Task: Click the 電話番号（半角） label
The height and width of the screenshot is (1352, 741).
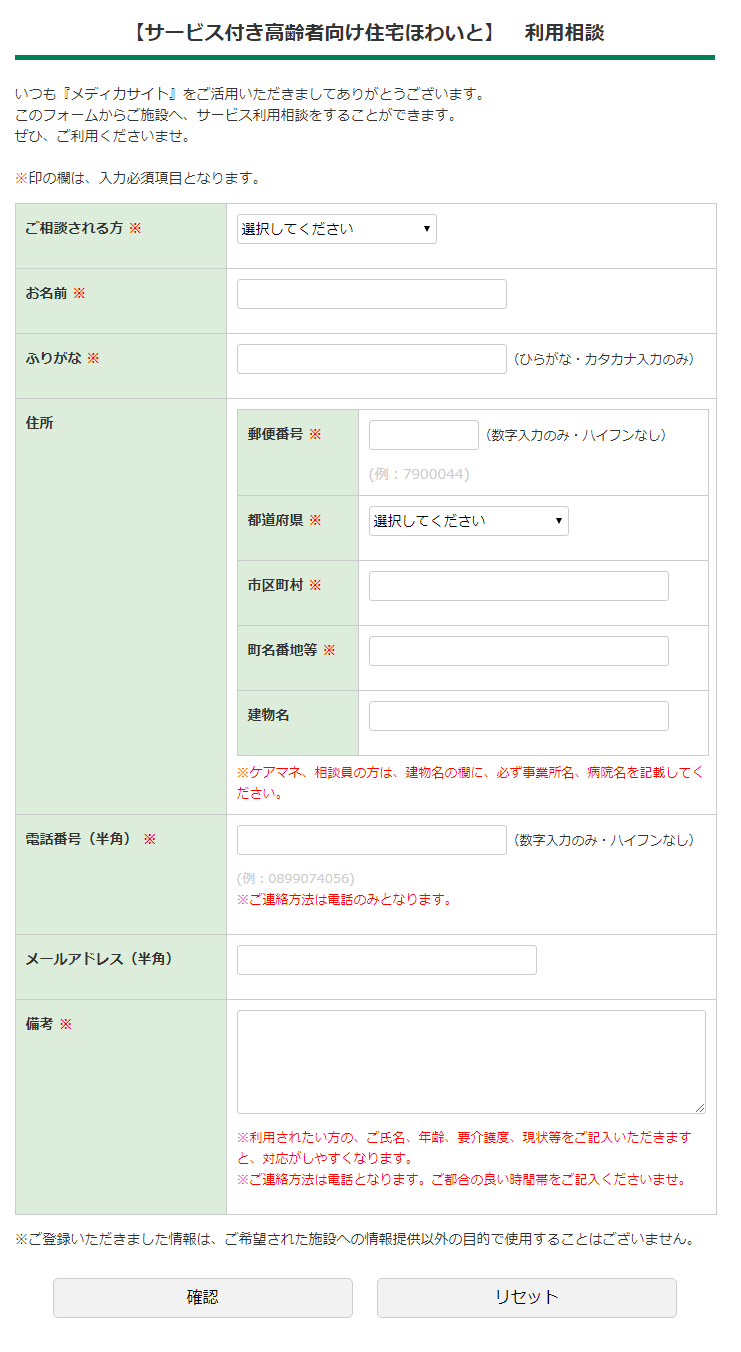Action: pyautogui.click(x=79, y=840)
